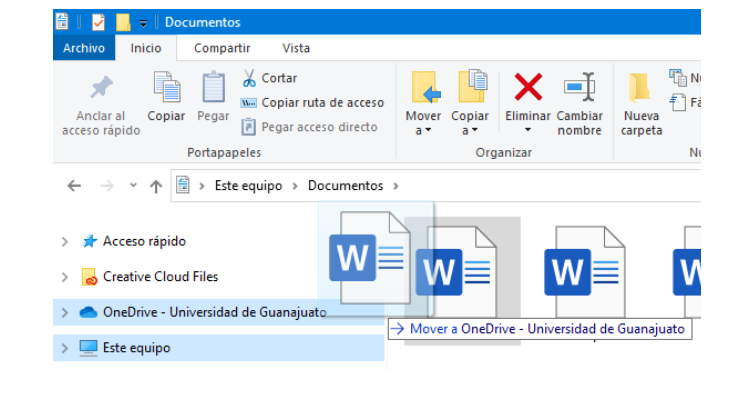Expand the chevron after Este equipo in path
This screenshot has height=394, width=739.
pyautogui.click(x=295, y=186)
